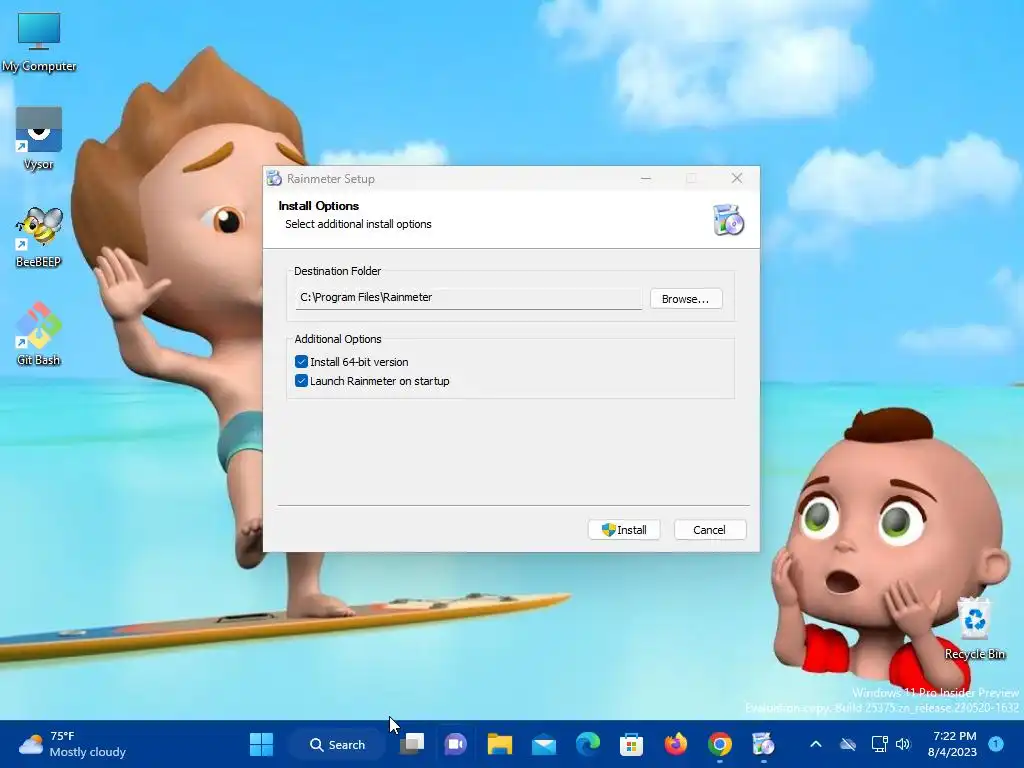The image size is (1024, 768).
Task: Open the clock and date flyout
Action: coord(952,744)
